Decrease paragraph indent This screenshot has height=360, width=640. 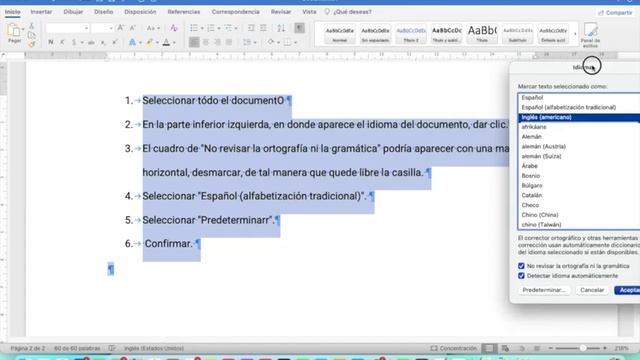tap(251, 28)
